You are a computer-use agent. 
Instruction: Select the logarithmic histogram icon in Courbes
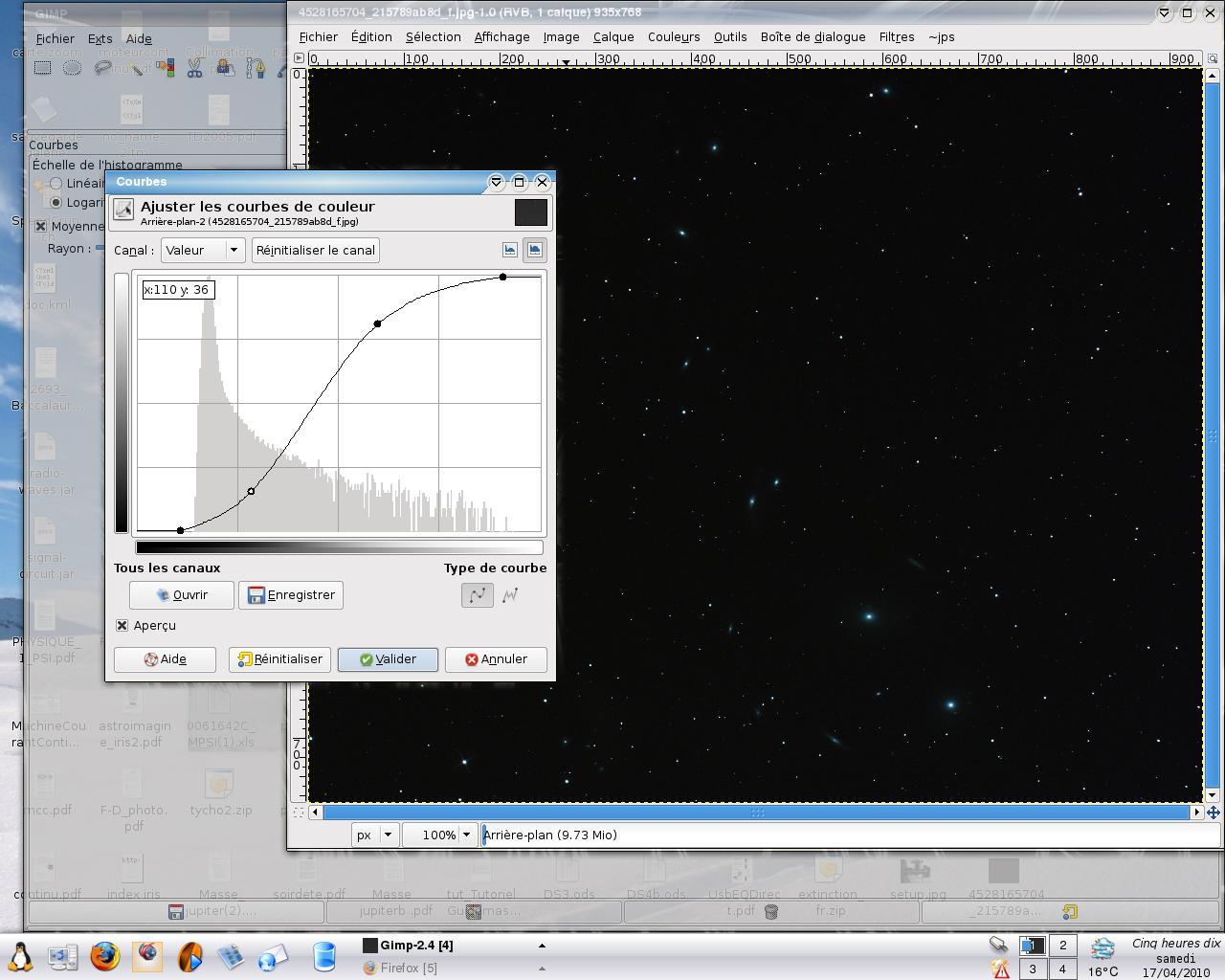534,250
